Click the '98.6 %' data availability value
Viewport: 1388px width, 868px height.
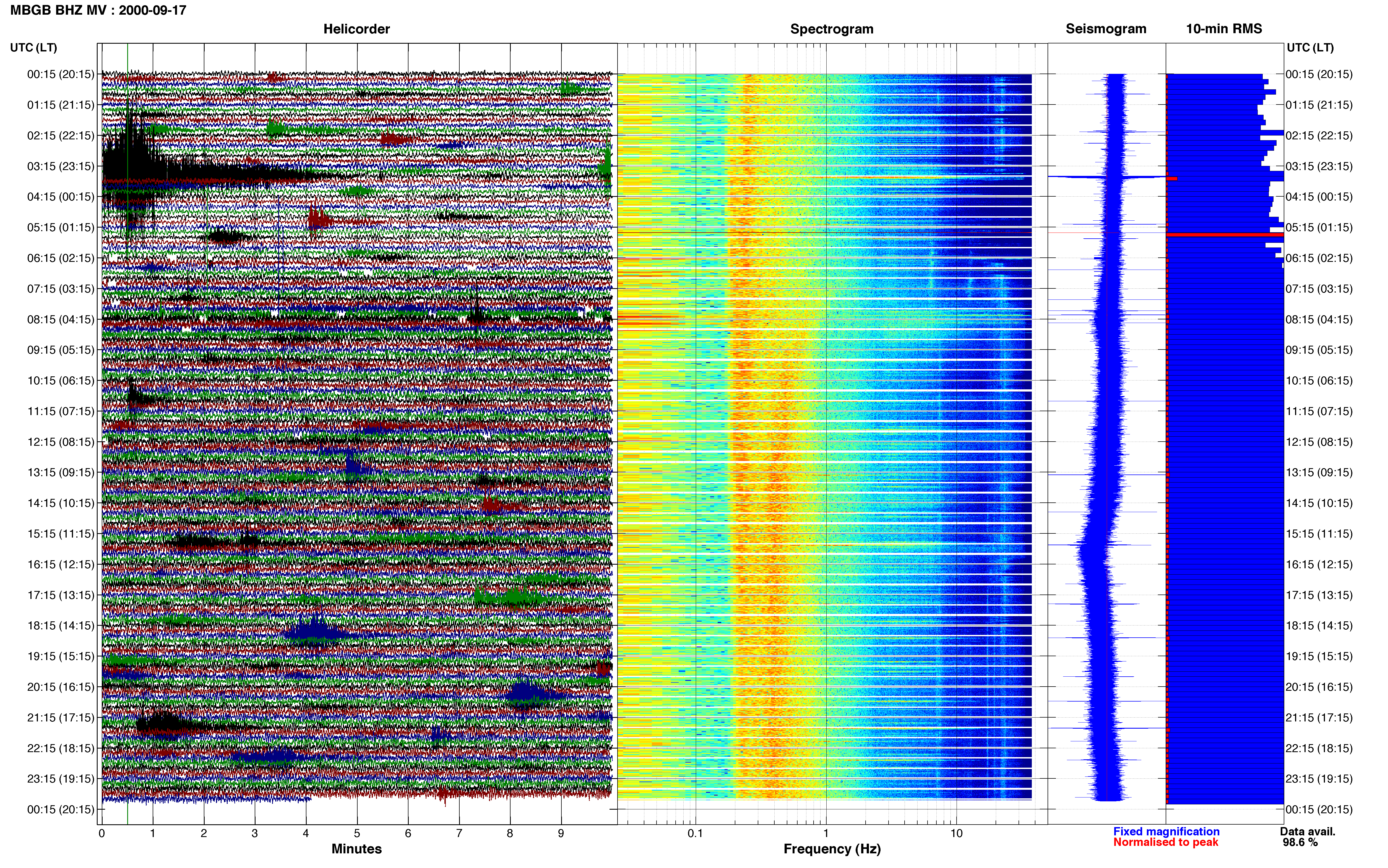tap(1300, 843)
